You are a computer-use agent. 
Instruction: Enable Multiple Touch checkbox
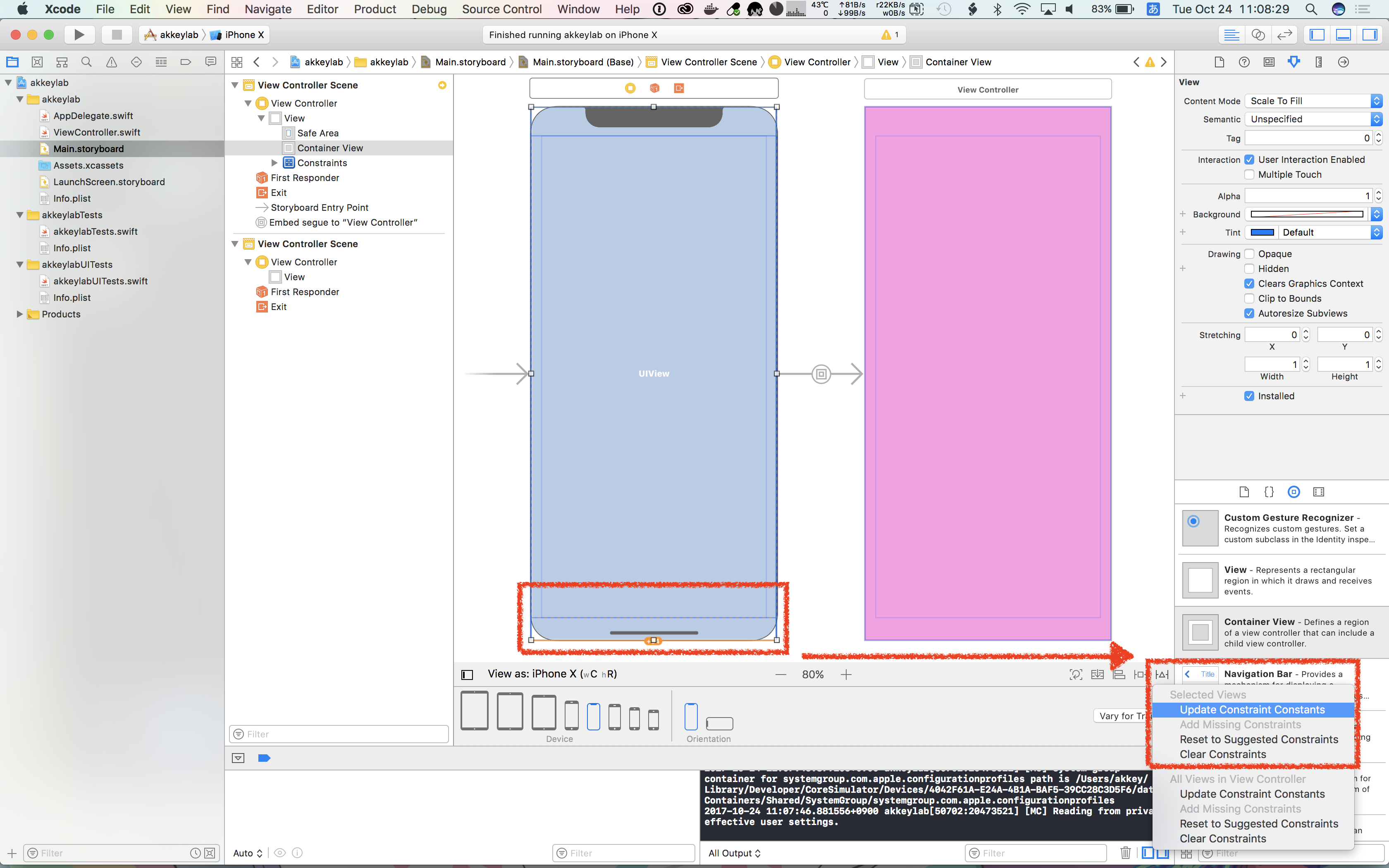[x=1250, y=174]
